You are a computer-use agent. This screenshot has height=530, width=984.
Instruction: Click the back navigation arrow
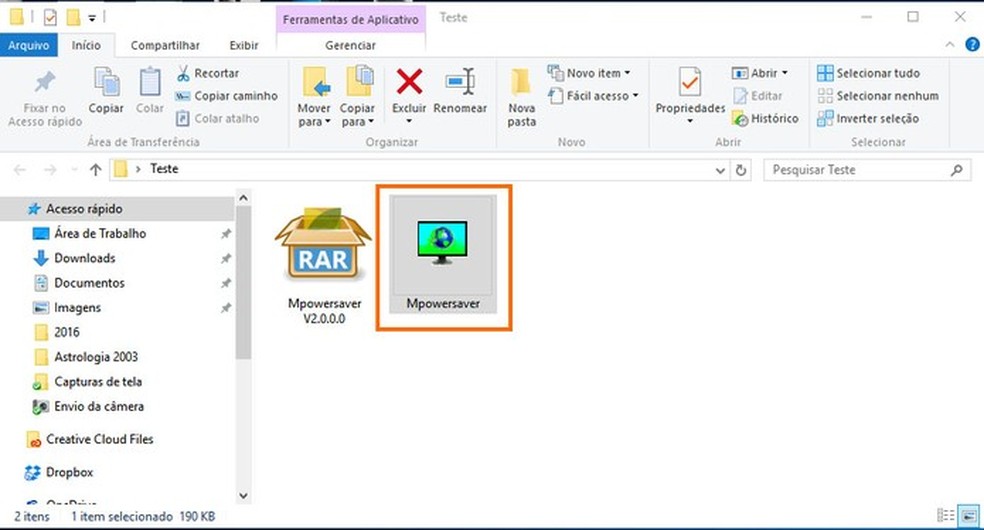pyautogui.click(x=20, y=169)
